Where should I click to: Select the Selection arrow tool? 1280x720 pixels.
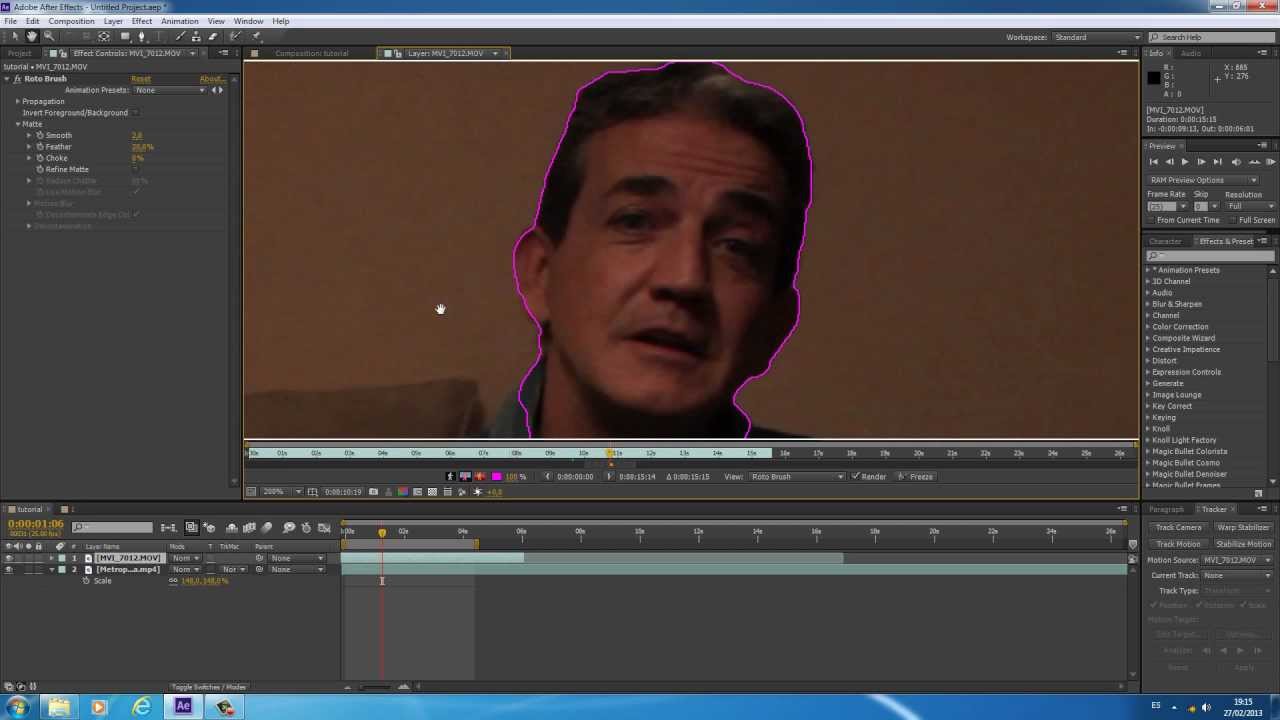[x=15, y=36]
